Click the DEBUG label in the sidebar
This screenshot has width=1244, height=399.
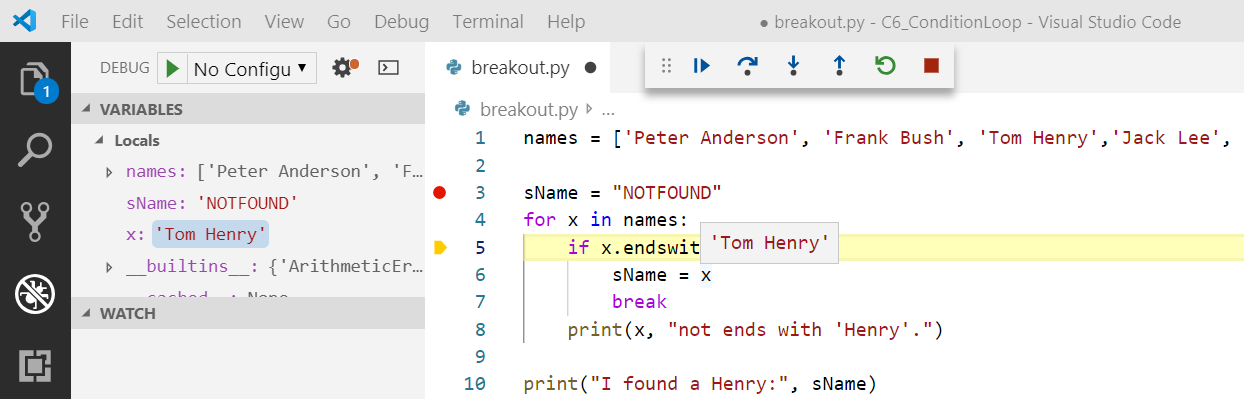124,68
